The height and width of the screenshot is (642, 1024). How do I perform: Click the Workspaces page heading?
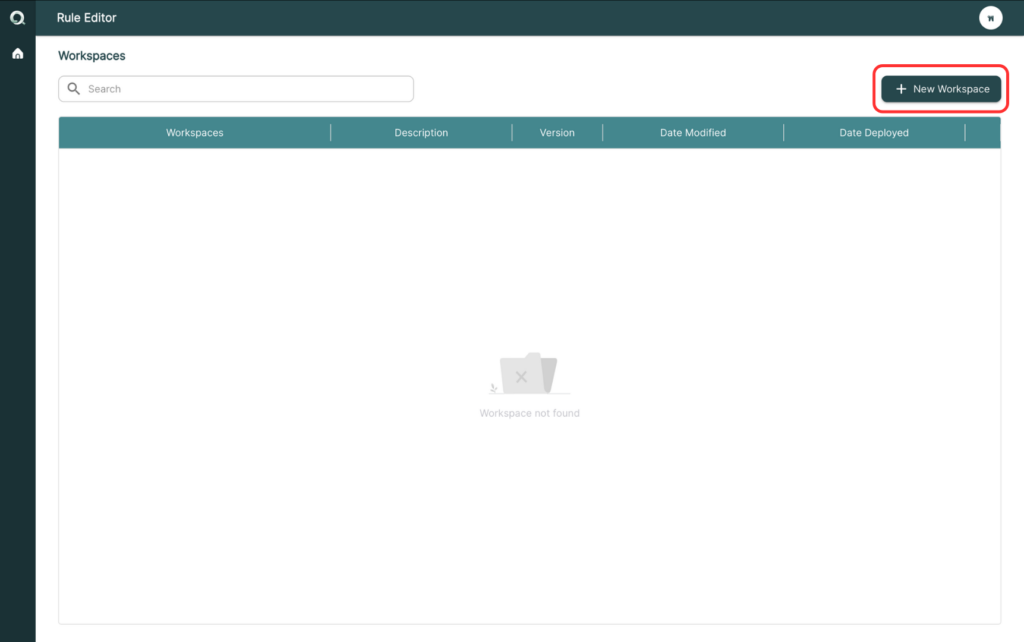[x=91, y=56]
